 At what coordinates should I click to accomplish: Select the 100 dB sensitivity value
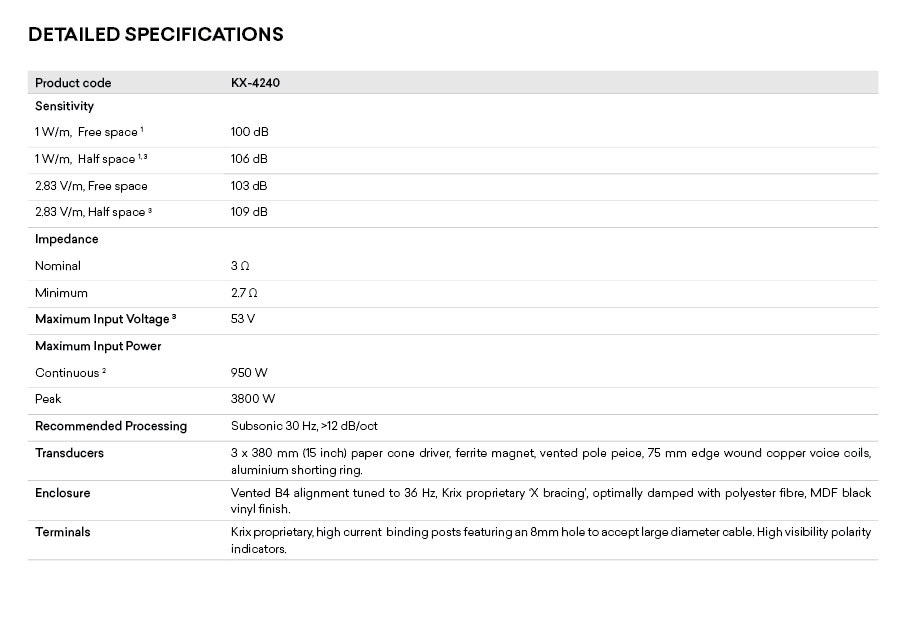249,132
